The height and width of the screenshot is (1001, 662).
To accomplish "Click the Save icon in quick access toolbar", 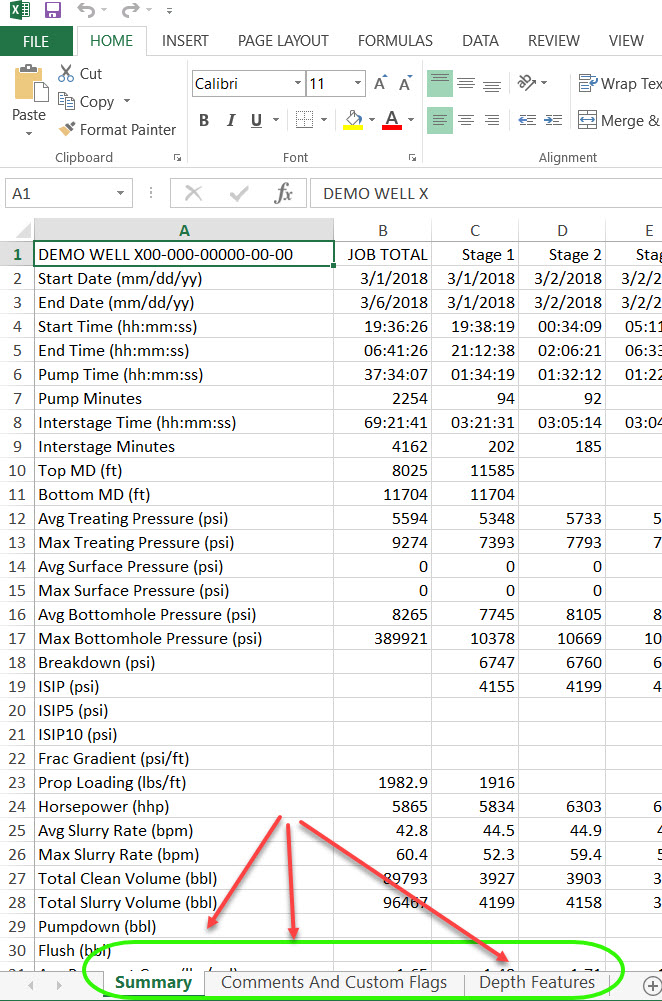I will tap(53, 11).
